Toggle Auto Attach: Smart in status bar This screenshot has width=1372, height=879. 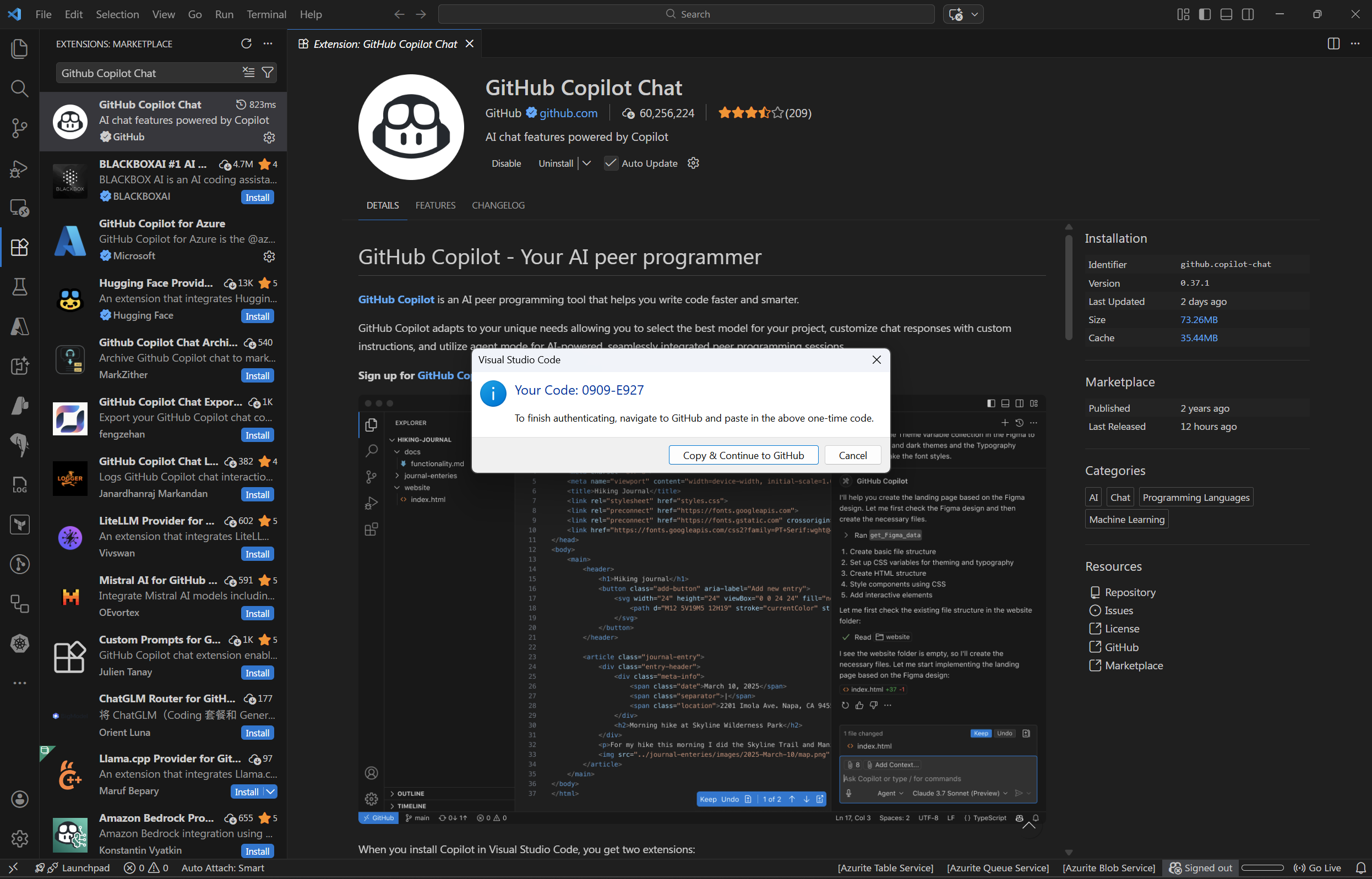pos(222,867)
